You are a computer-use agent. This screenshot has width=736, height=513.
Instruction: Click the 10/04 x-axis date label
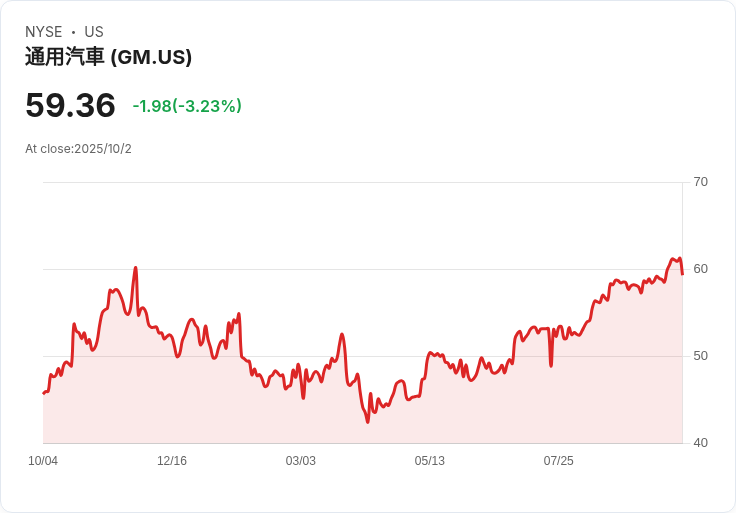(43, 461)
